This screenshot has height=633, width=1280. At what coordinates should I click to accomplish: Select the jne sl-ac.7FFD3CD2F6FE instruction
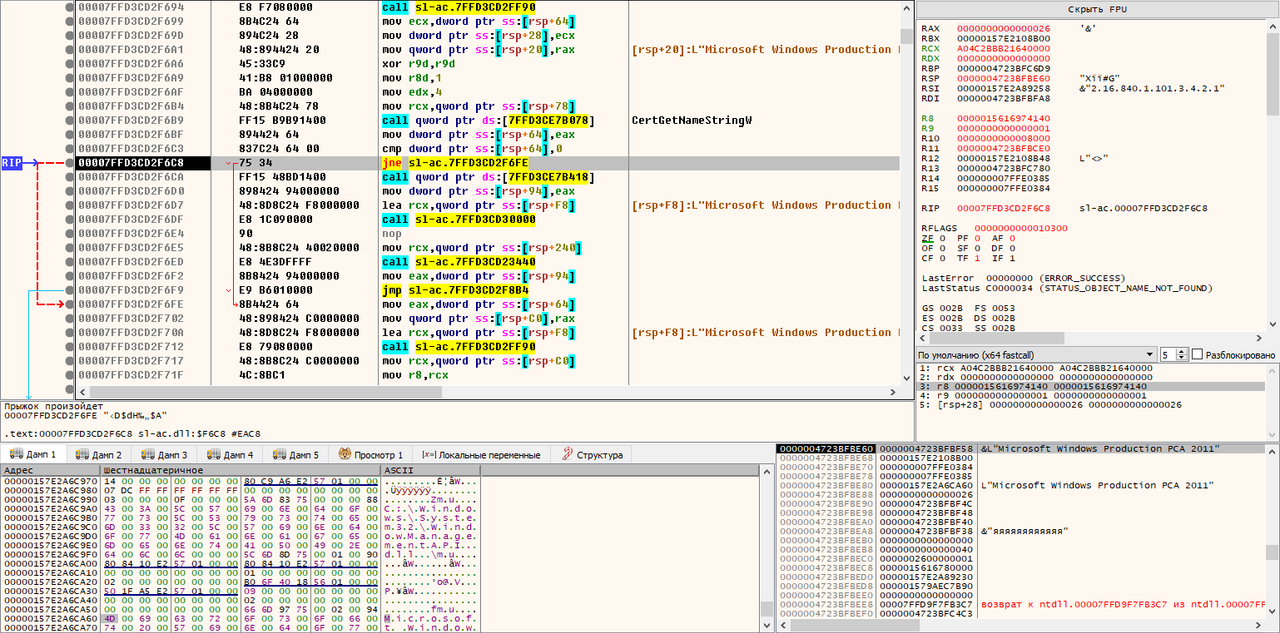(x=455, y=162)
